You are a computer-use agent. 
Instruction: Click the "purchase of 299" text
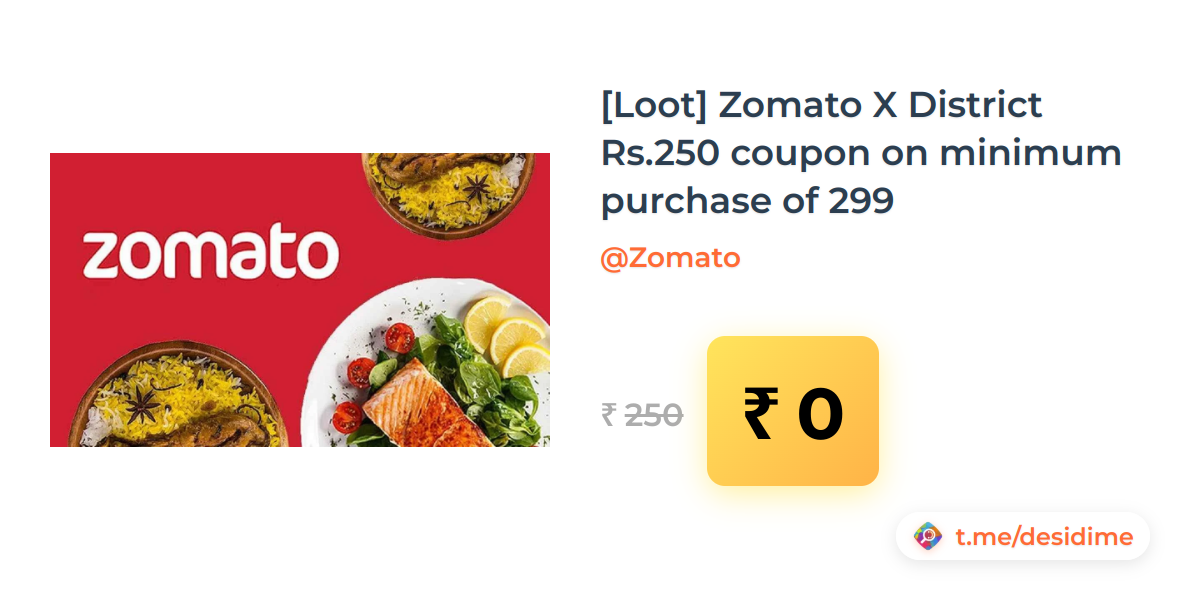(x=747, y=201)
